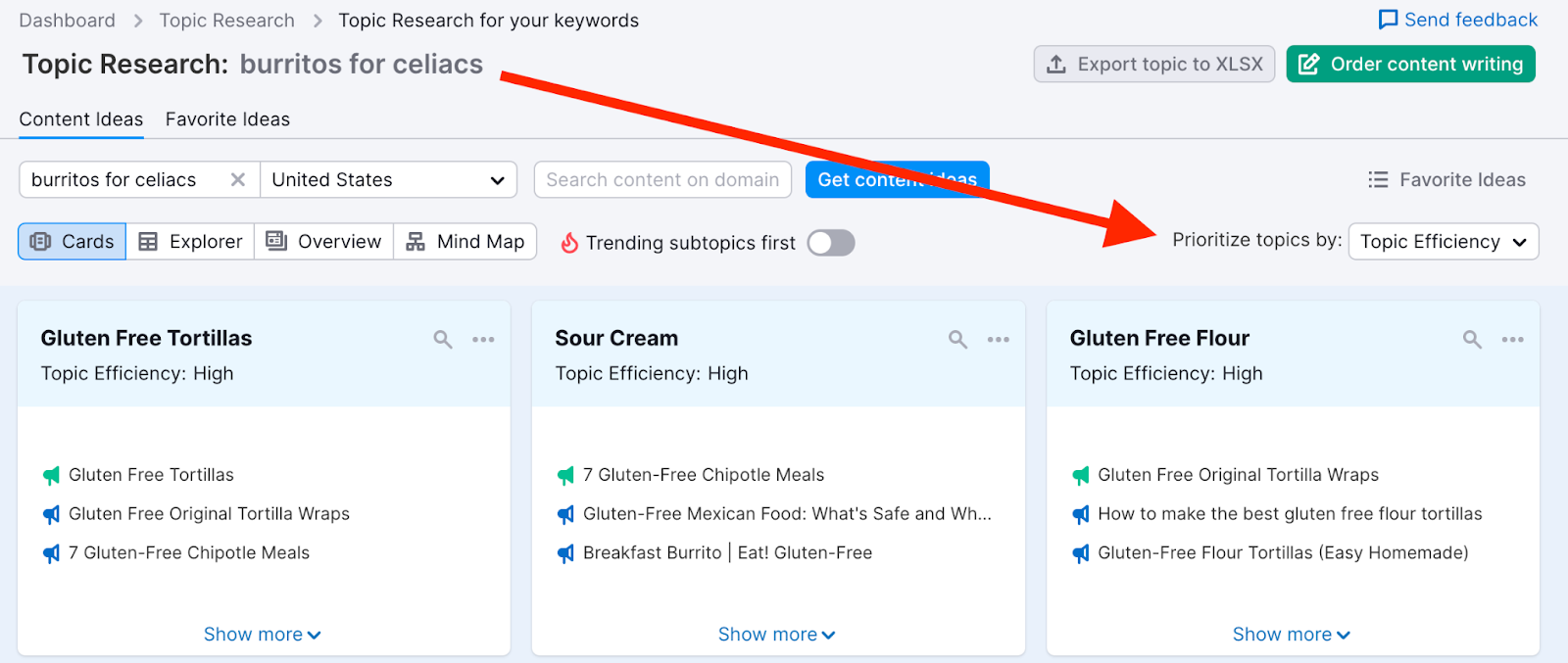1568x663 pixels.
Task: Switch to Explorer view
Action: (x=190, y=242)
